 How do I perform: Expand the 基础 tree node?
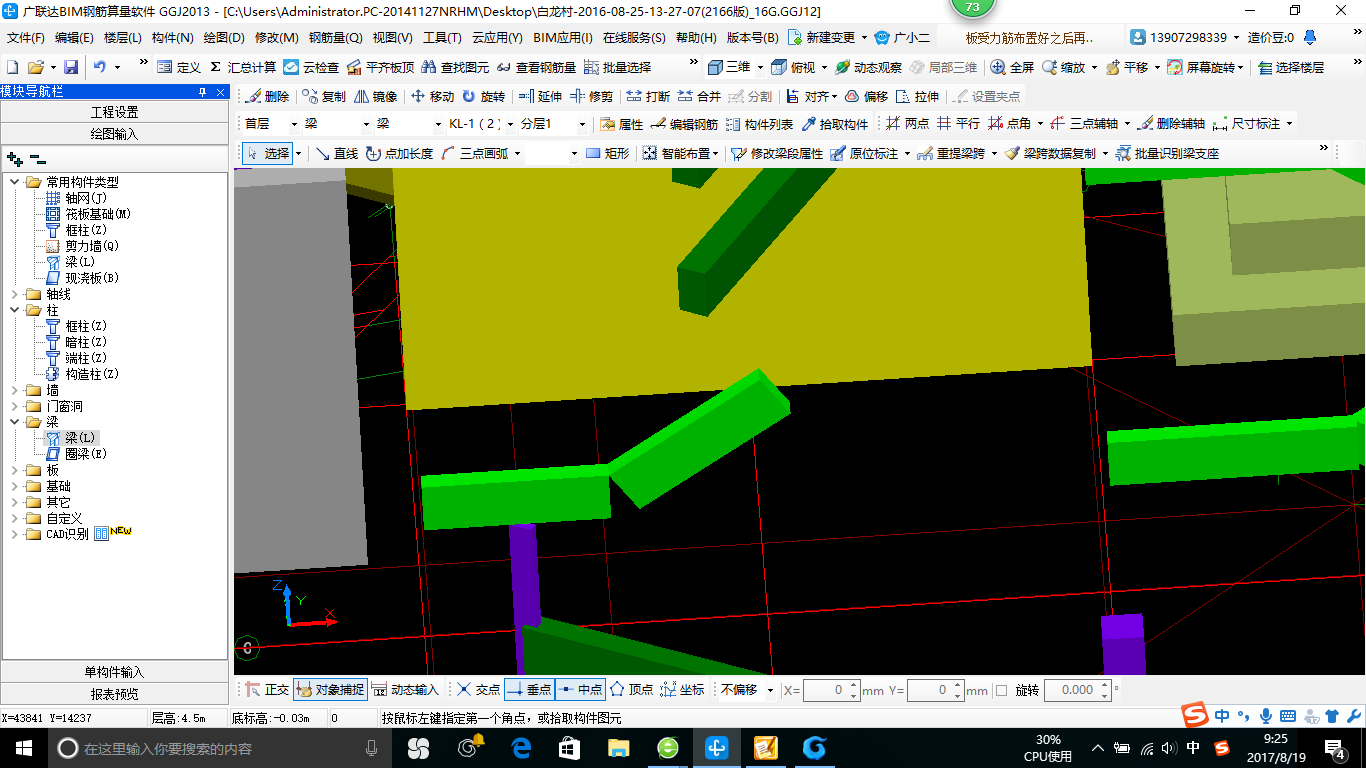[15, 486]
